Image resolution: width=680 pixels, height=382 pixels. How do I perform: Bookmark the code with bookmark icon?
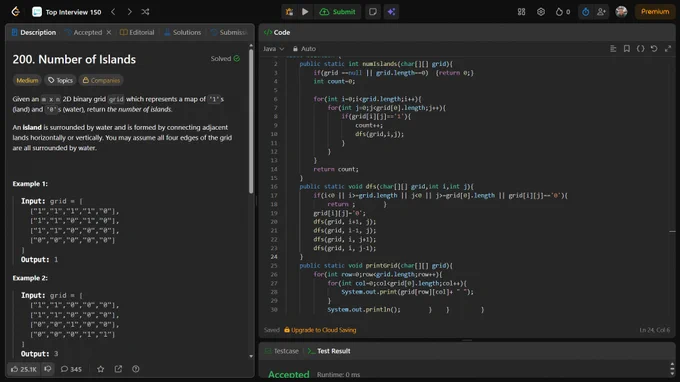627,49
